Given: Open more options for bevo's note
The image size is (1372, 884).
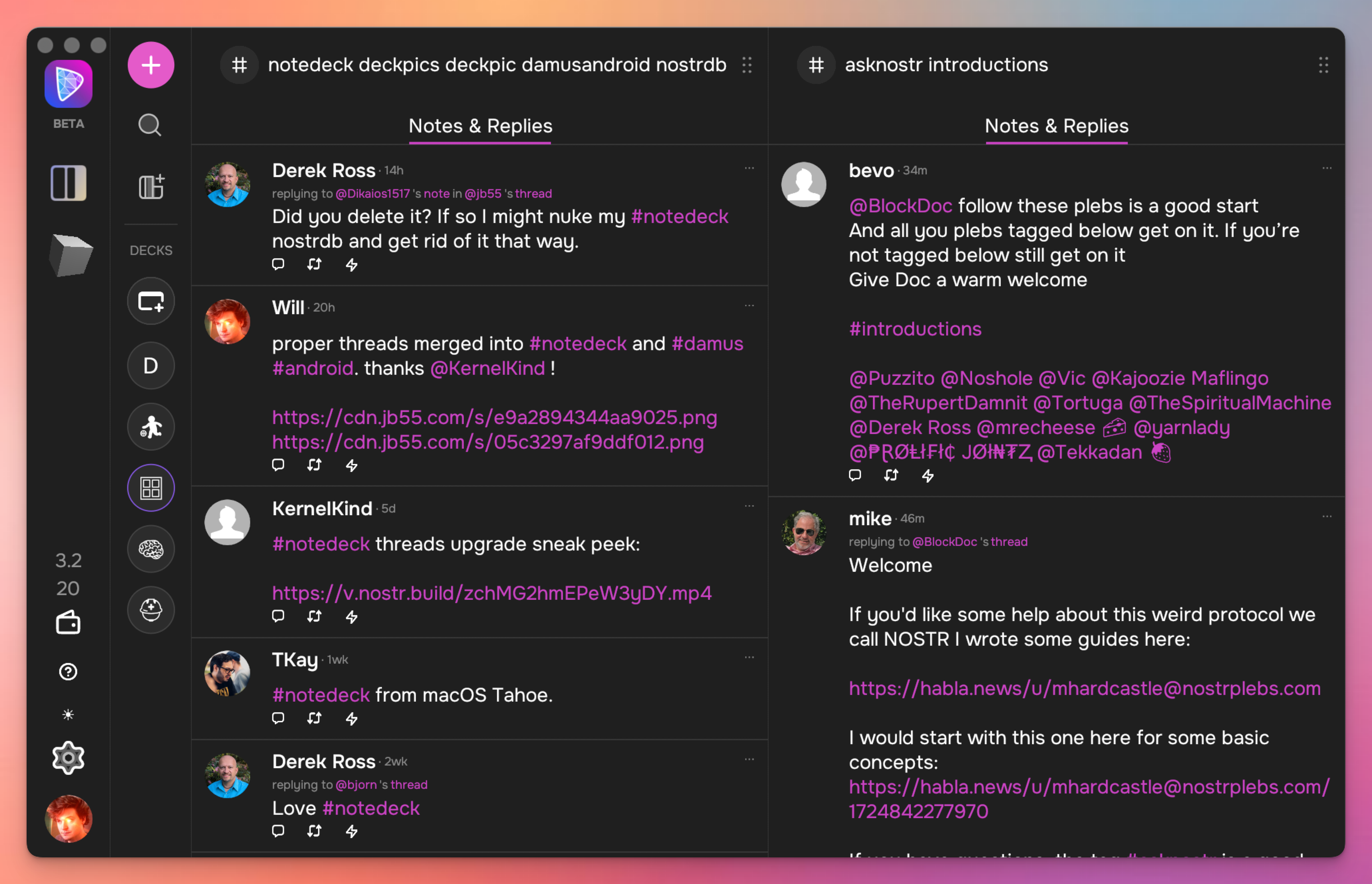Looking at the screenshot, I should click(x=1327, y=168).
